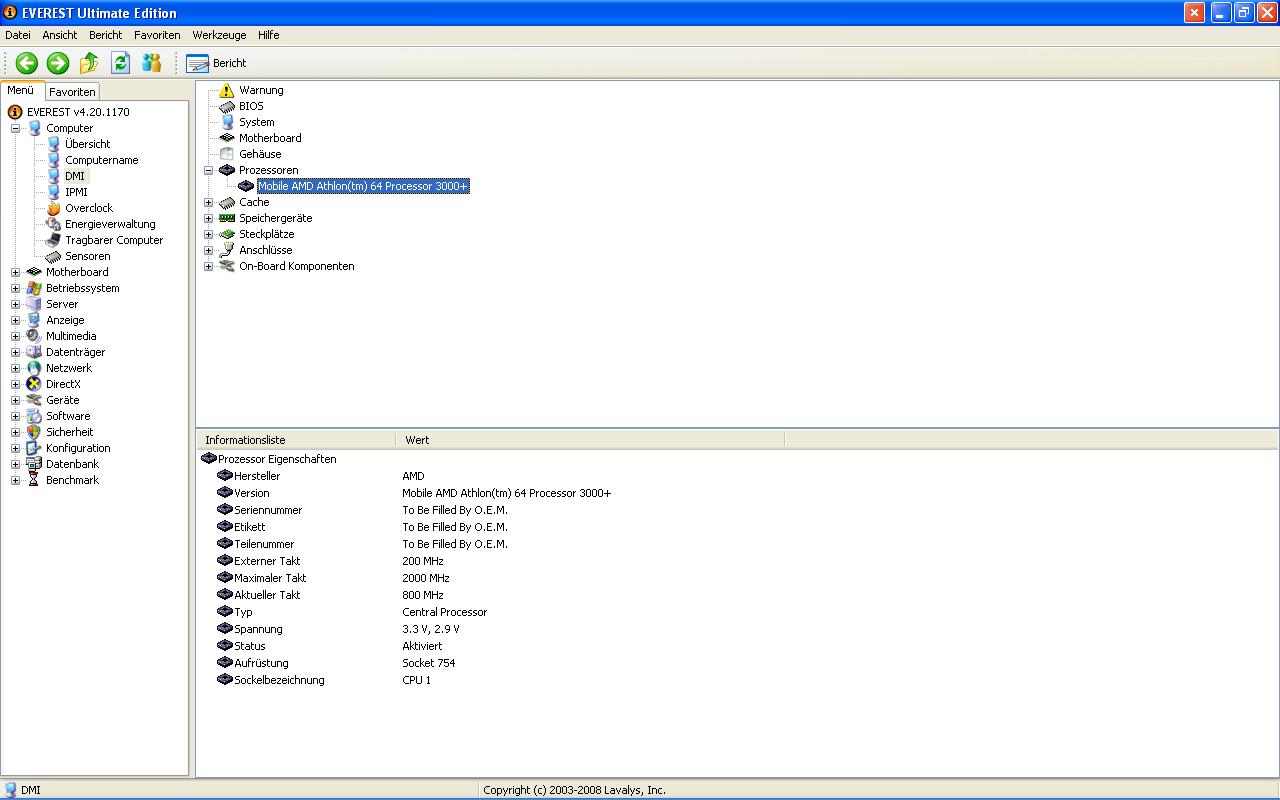Viewport: 1280px width, 800px height.
Task: Select IPMI icon in sidebar
Action: coord(54,192)
